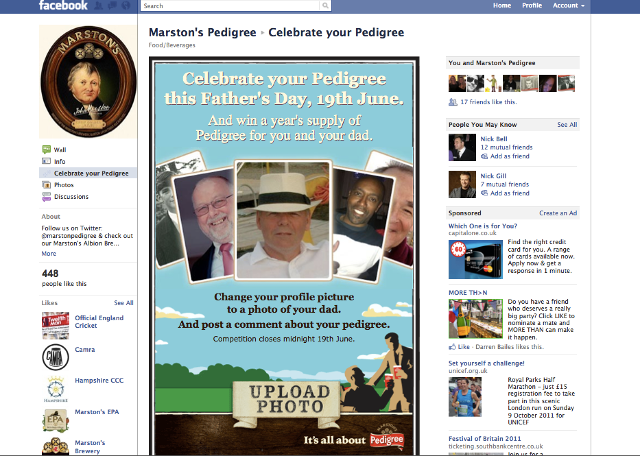Click the Camra logo icon
Image resolution: width=640 pixels, height=456 pixels.
56,357
